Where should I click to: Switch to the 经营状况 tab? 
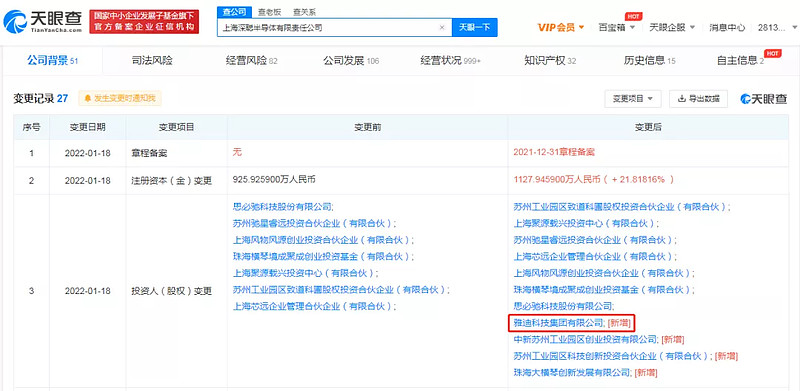tap(451, 61)
